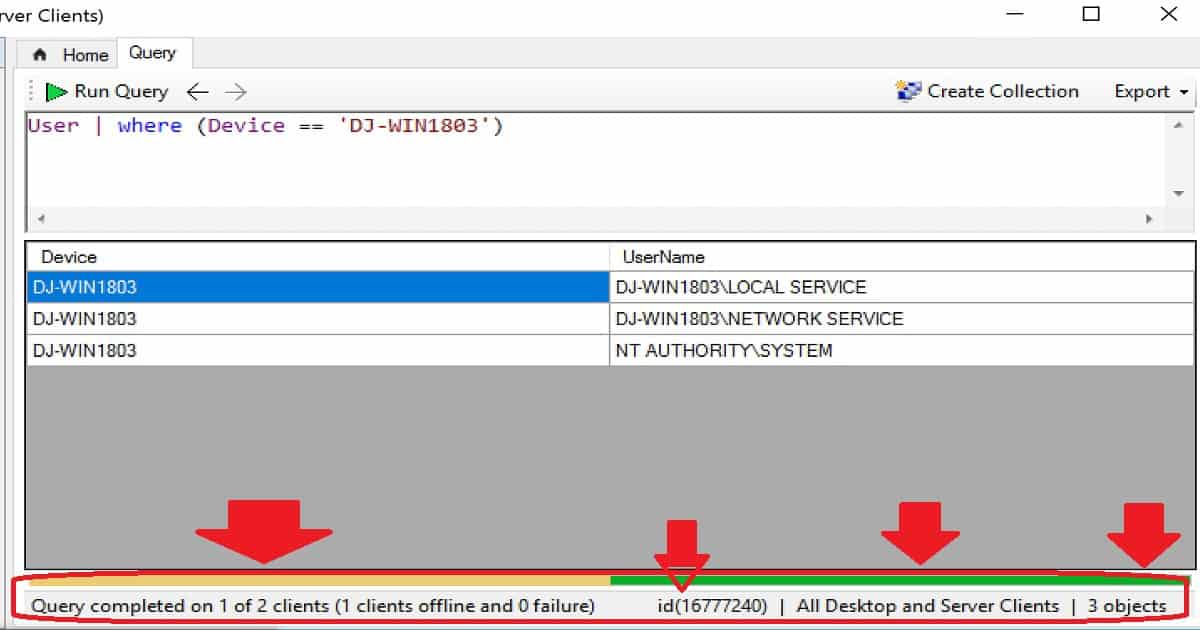The image size is (1200, 630).
Task: Click the forward arrow in query toolbar
Action: 236,92
